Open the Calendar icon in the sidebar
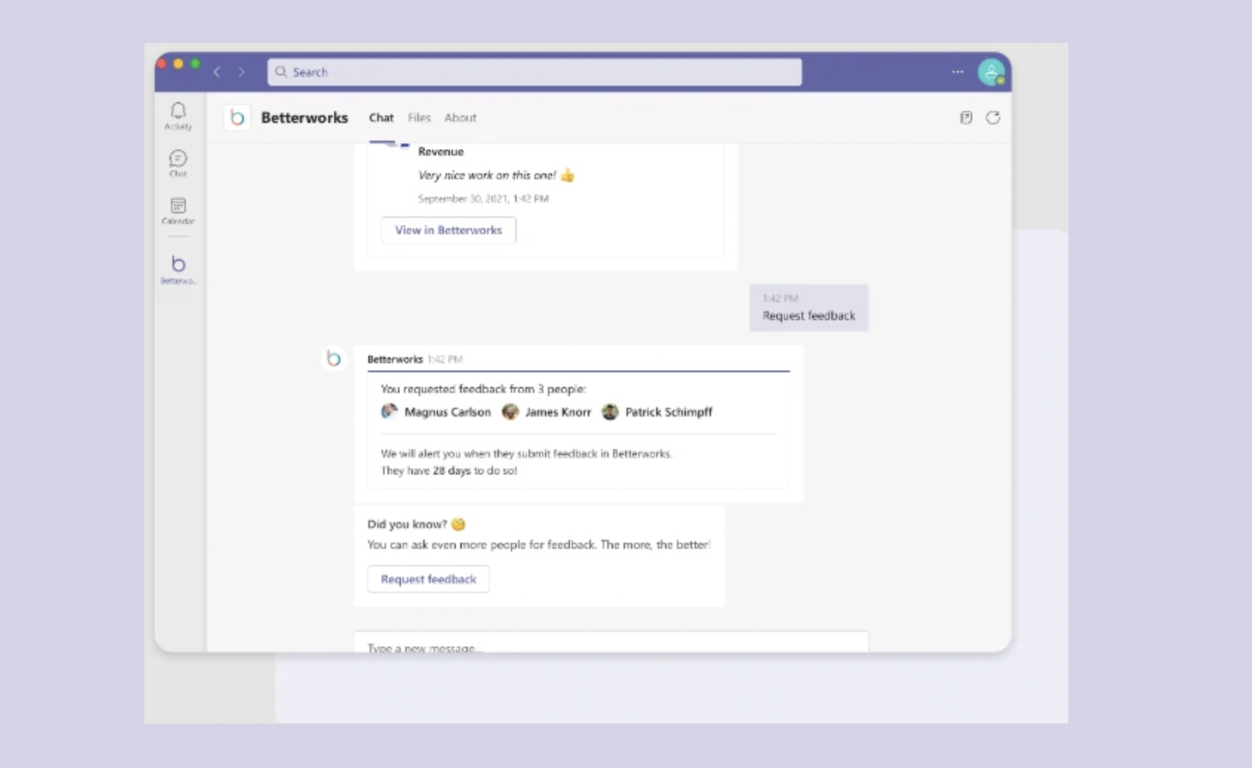Screen dimensions: 1252x768 coord(177,211)
